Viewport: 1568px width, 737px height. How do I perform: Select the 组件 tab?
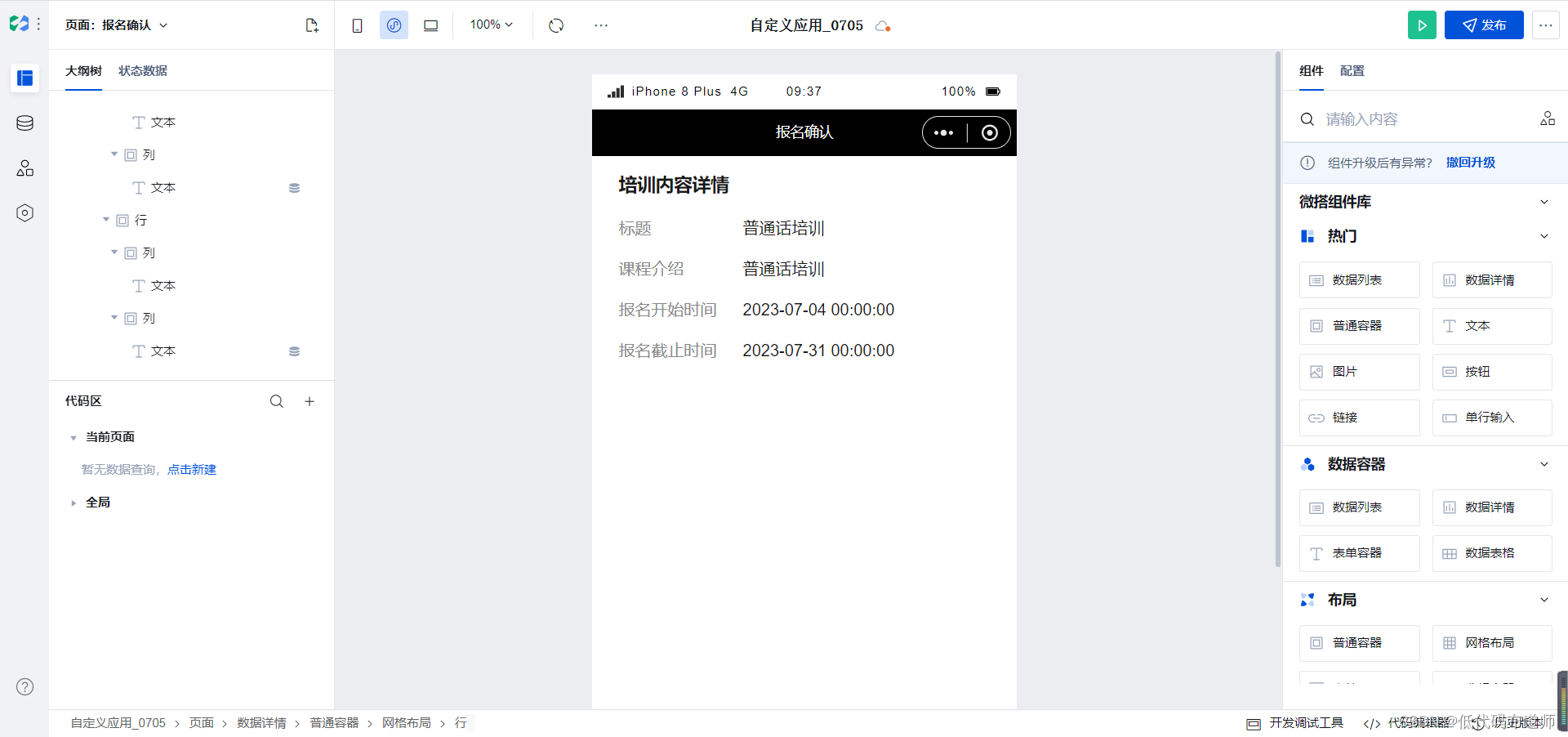click(x=1312, y=71)
